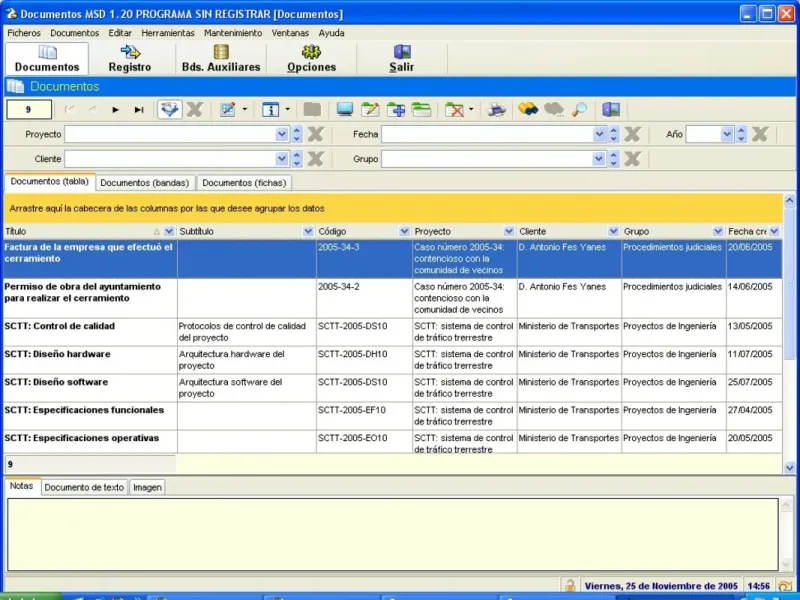The width and height of the screenshot is (800, 600).
Task: Select the SCTT: Diseño hardware row
Action: coord(57,354)
